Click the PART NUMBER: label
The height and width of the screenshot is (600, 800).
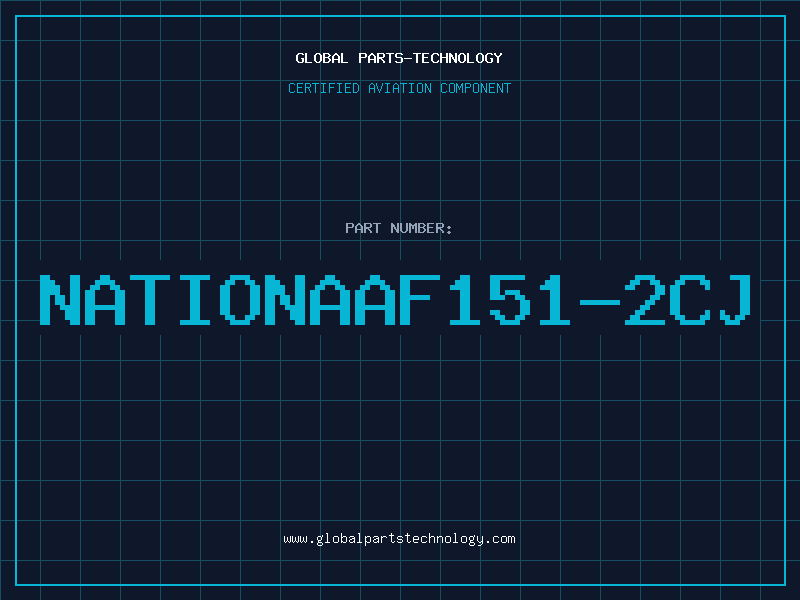(x=398, y=228)
